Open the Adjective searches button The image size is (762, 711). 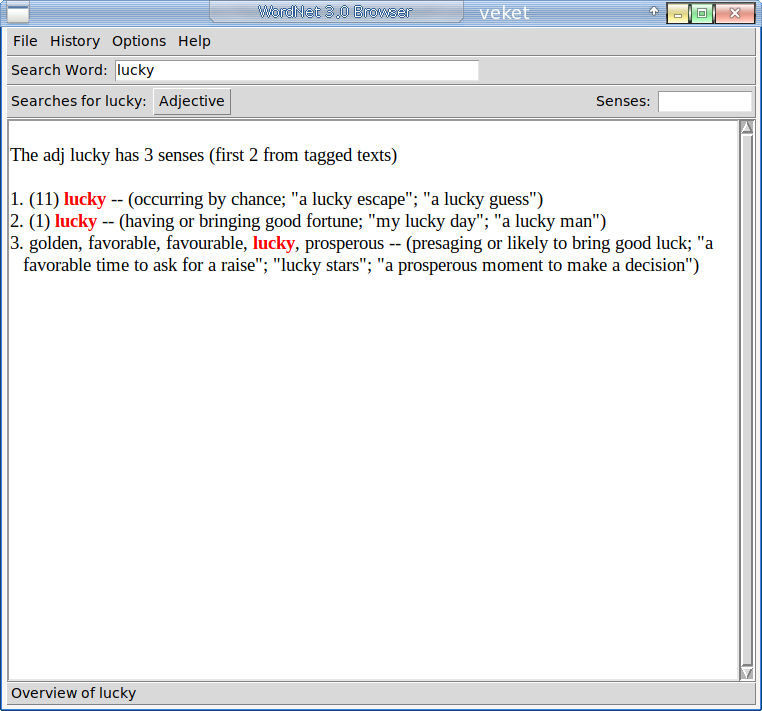click(192, 101)
